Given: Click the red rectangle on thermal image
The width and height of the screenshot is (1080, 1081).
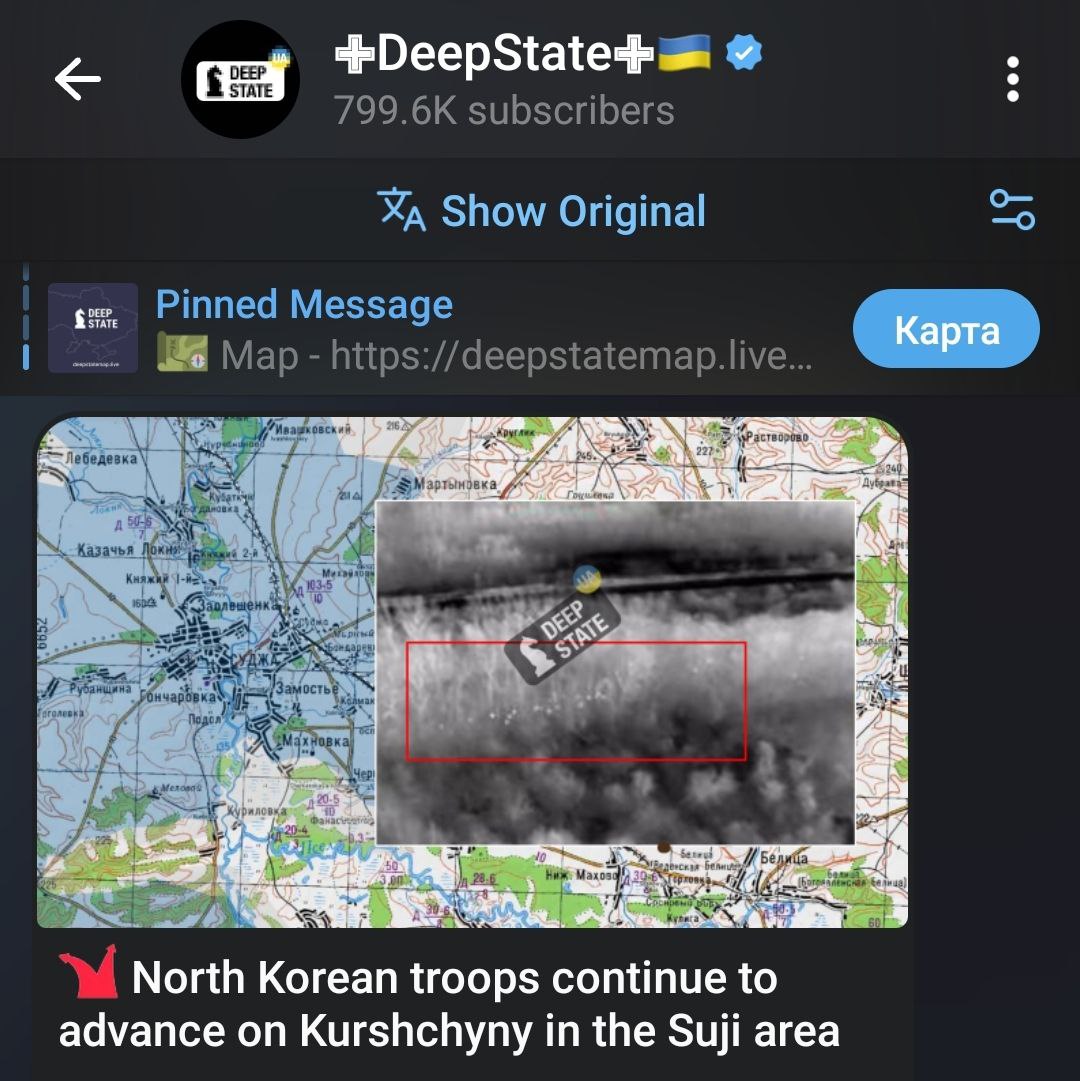Looking at the screenshot, I should 576,701.
